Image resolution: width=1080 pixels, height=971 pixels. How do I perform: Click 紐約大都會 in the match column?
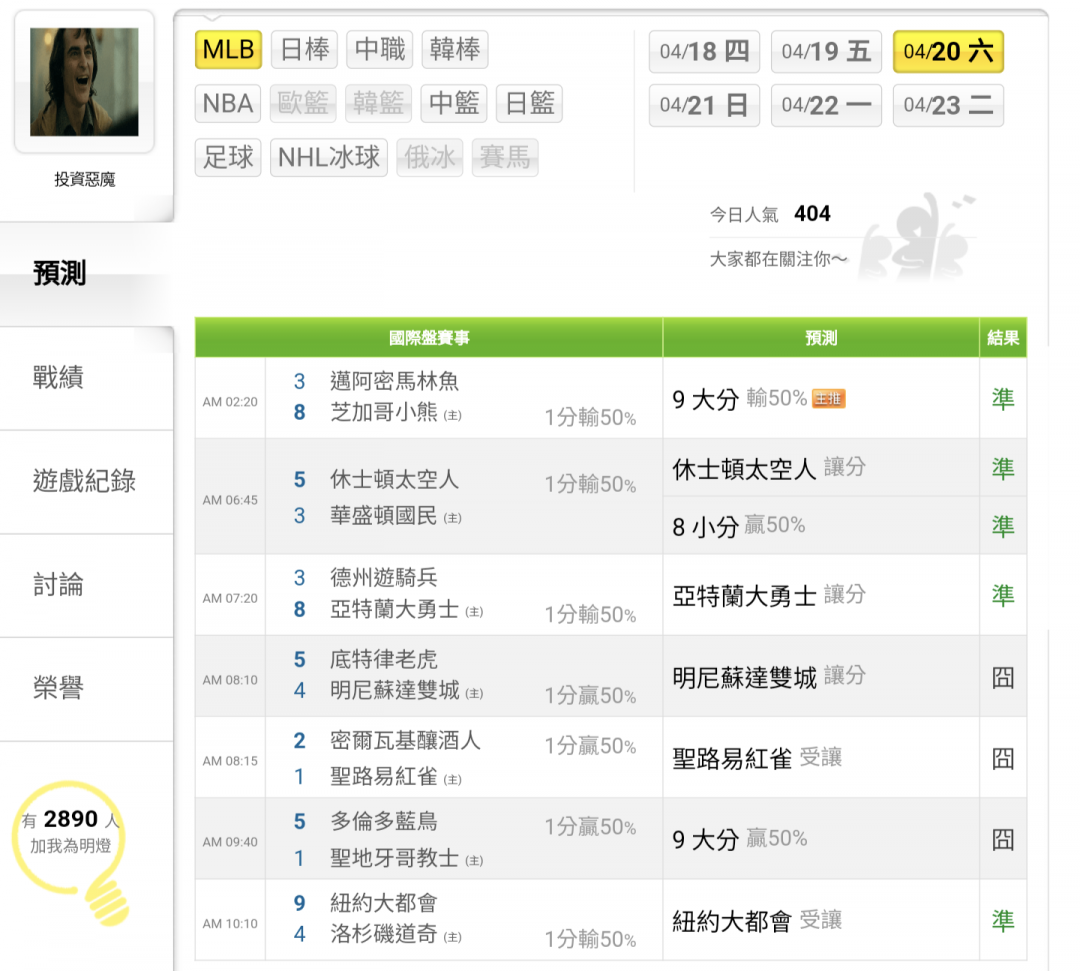[x=384, y=903]
